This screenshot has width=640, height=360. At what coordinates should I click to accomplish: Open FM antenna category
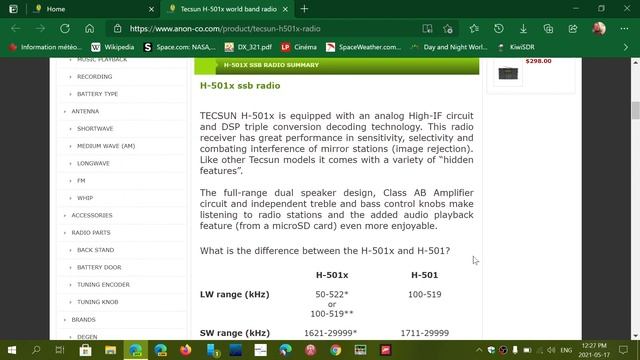click(81, 181)
